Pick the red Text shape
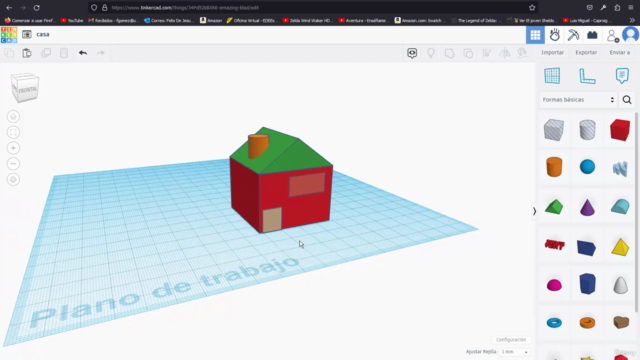 (554, 245)
